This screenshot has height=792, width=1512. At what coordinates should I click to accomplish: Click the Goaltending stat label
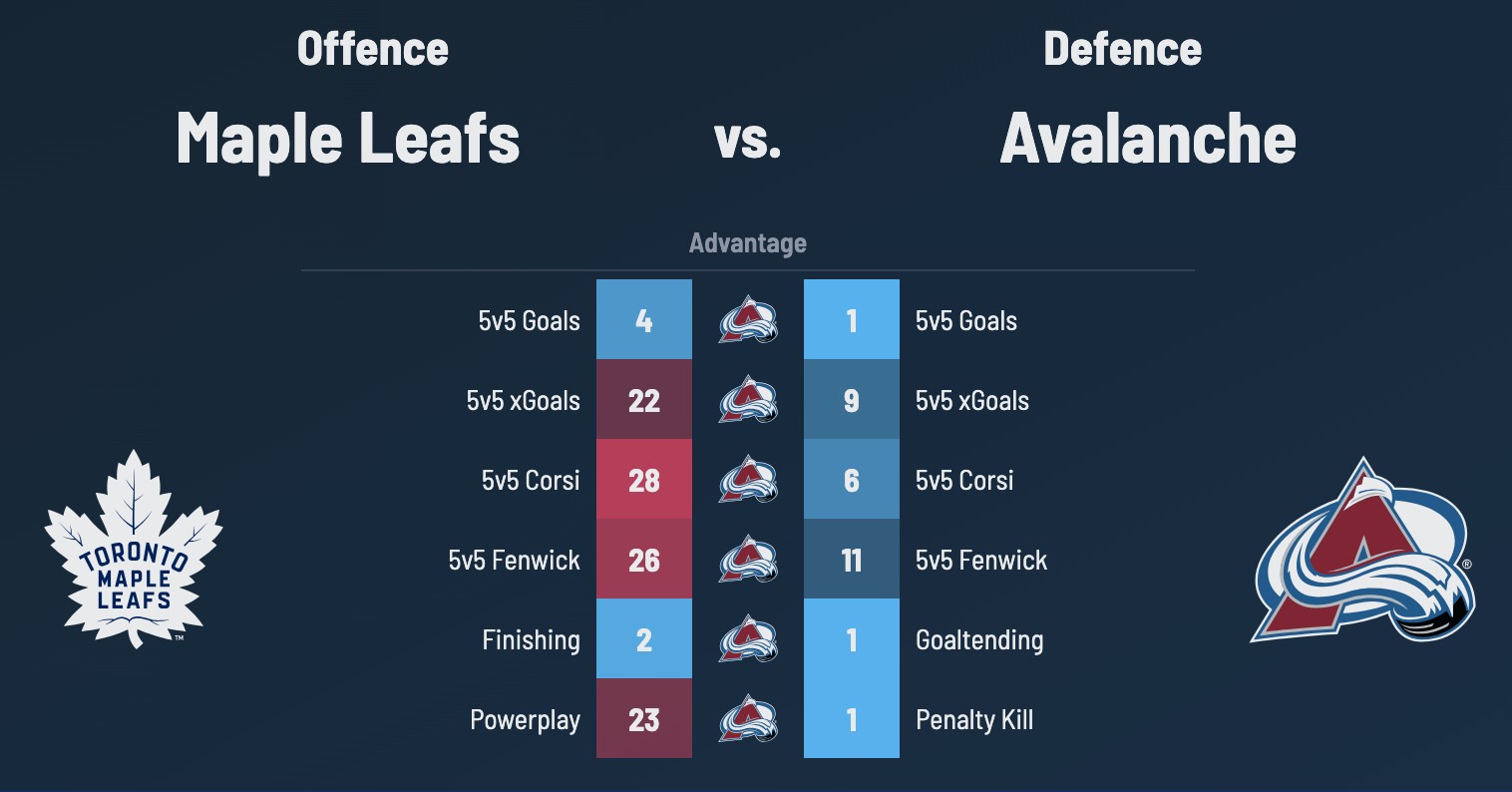point(979,640)
